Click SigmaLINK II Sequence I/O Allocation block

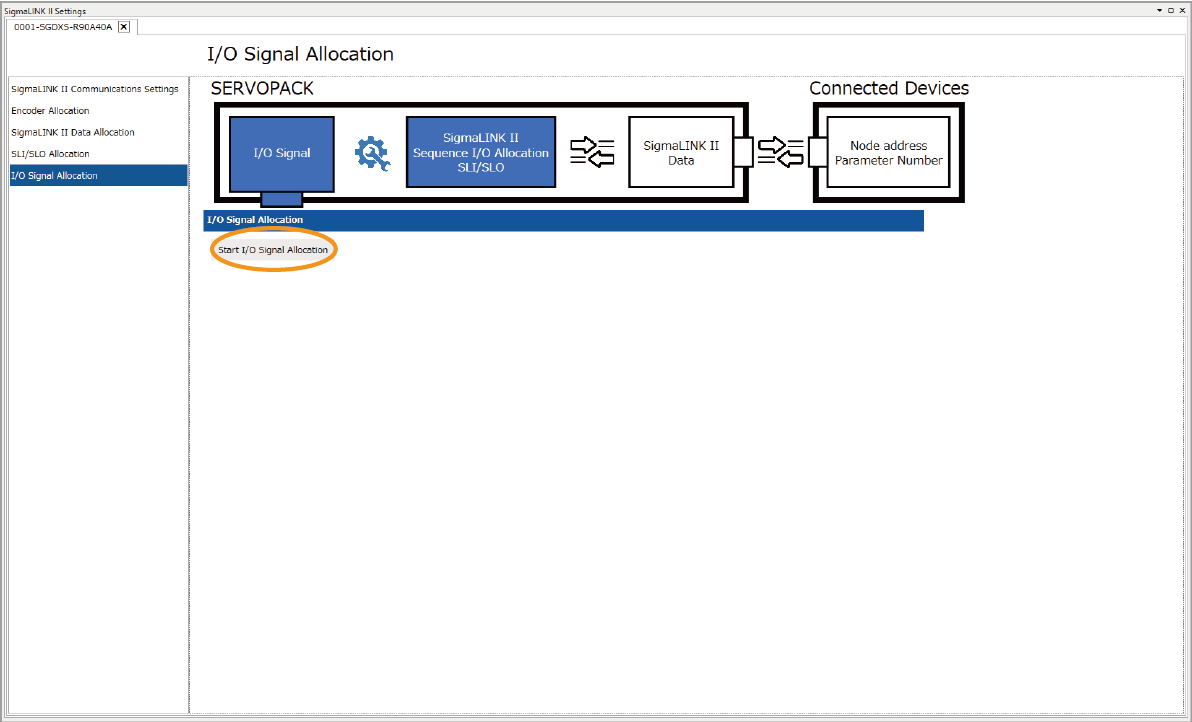coord(480,153)
